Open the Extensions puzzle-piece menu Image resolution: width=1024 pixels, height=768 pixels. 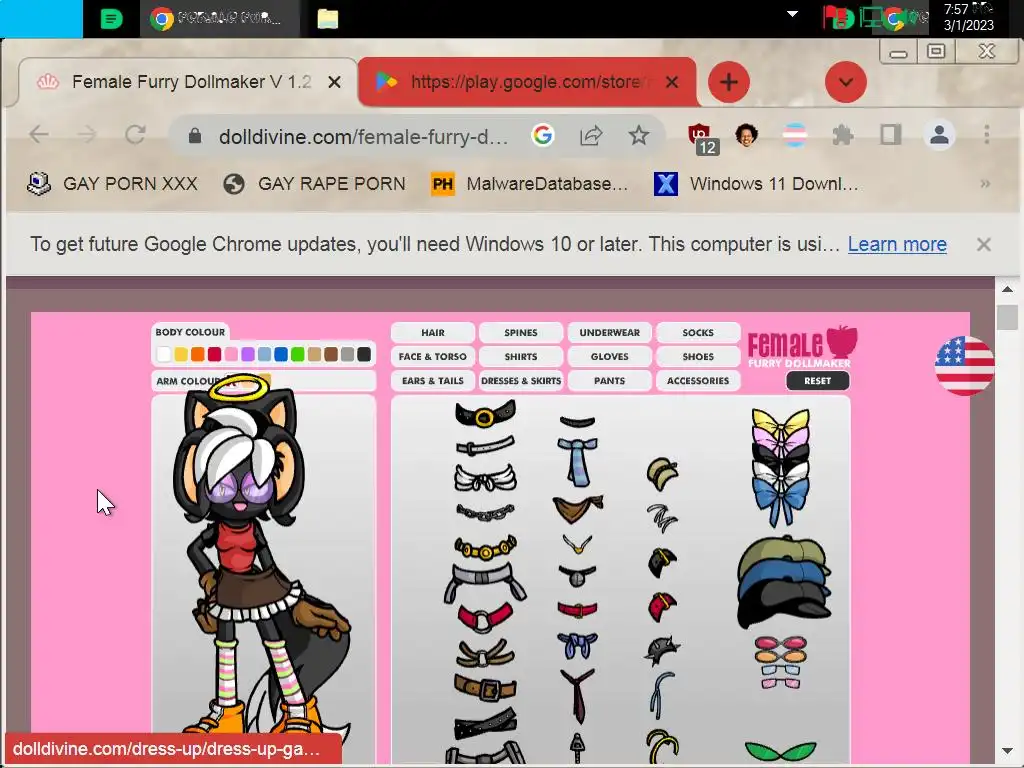(x=843, y=135)
